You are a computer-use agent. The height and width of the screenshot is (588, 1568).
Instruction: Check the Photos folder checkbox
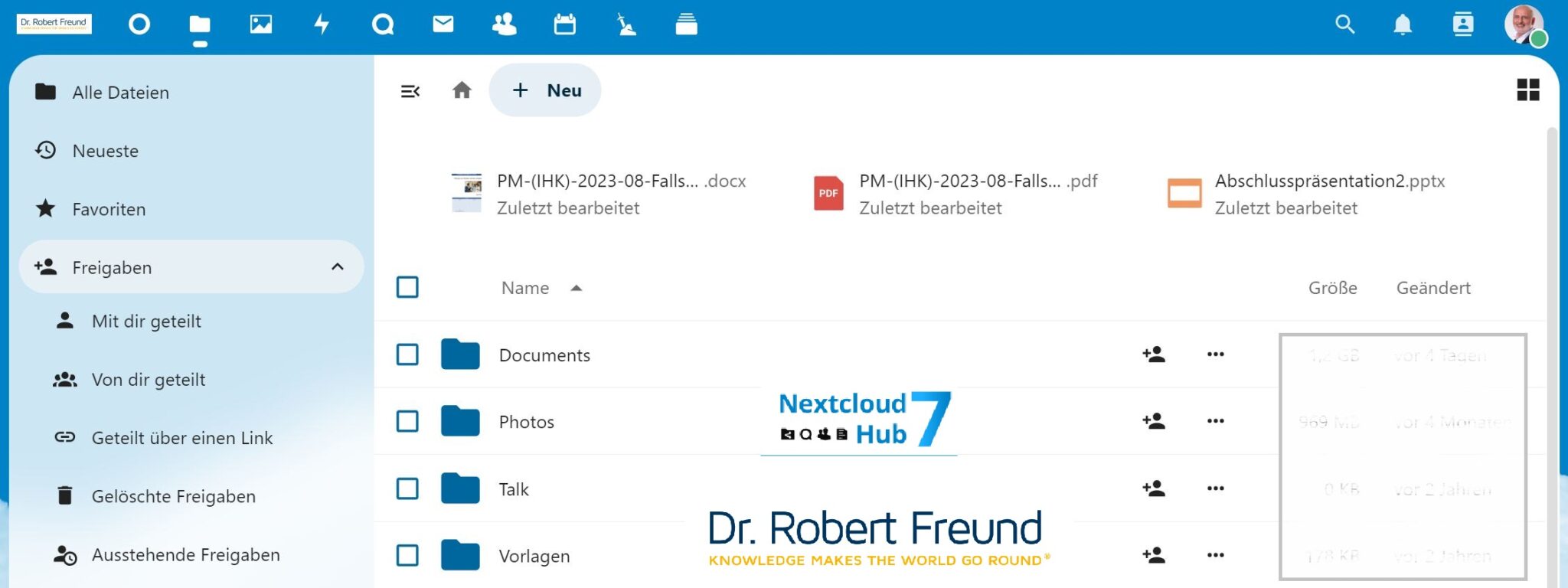tap(407, 421)
